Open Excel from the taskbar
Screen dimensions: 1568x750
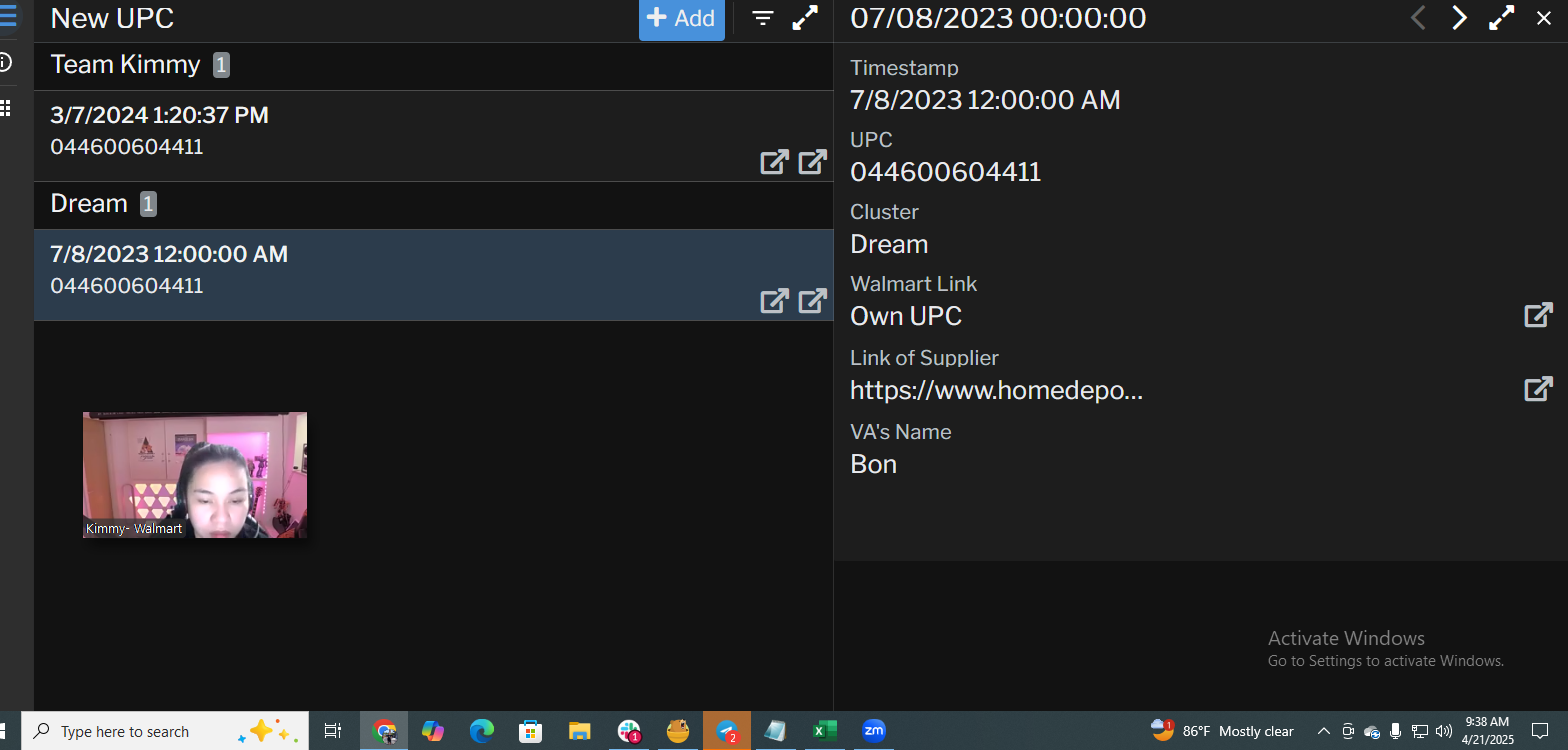coord(824,731)
